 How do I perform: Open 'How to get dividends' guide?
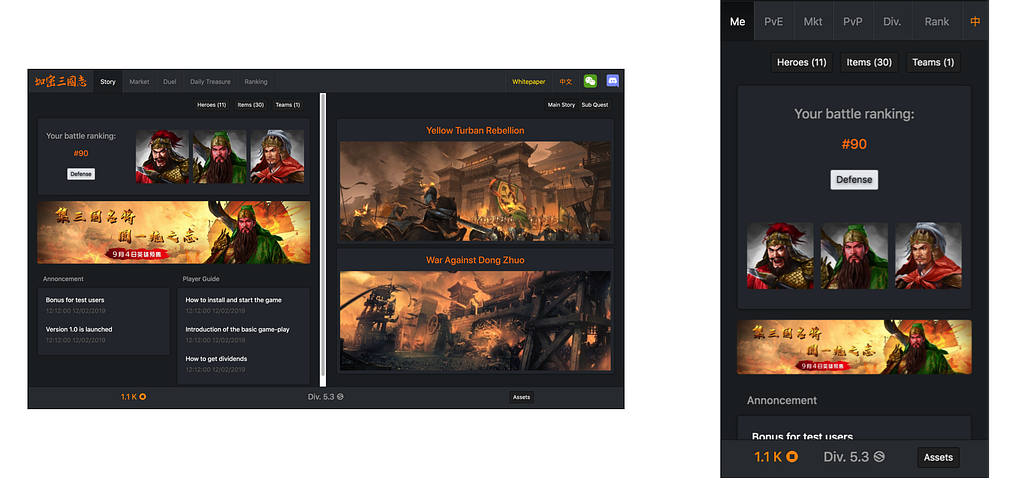[x=216, y=359]
